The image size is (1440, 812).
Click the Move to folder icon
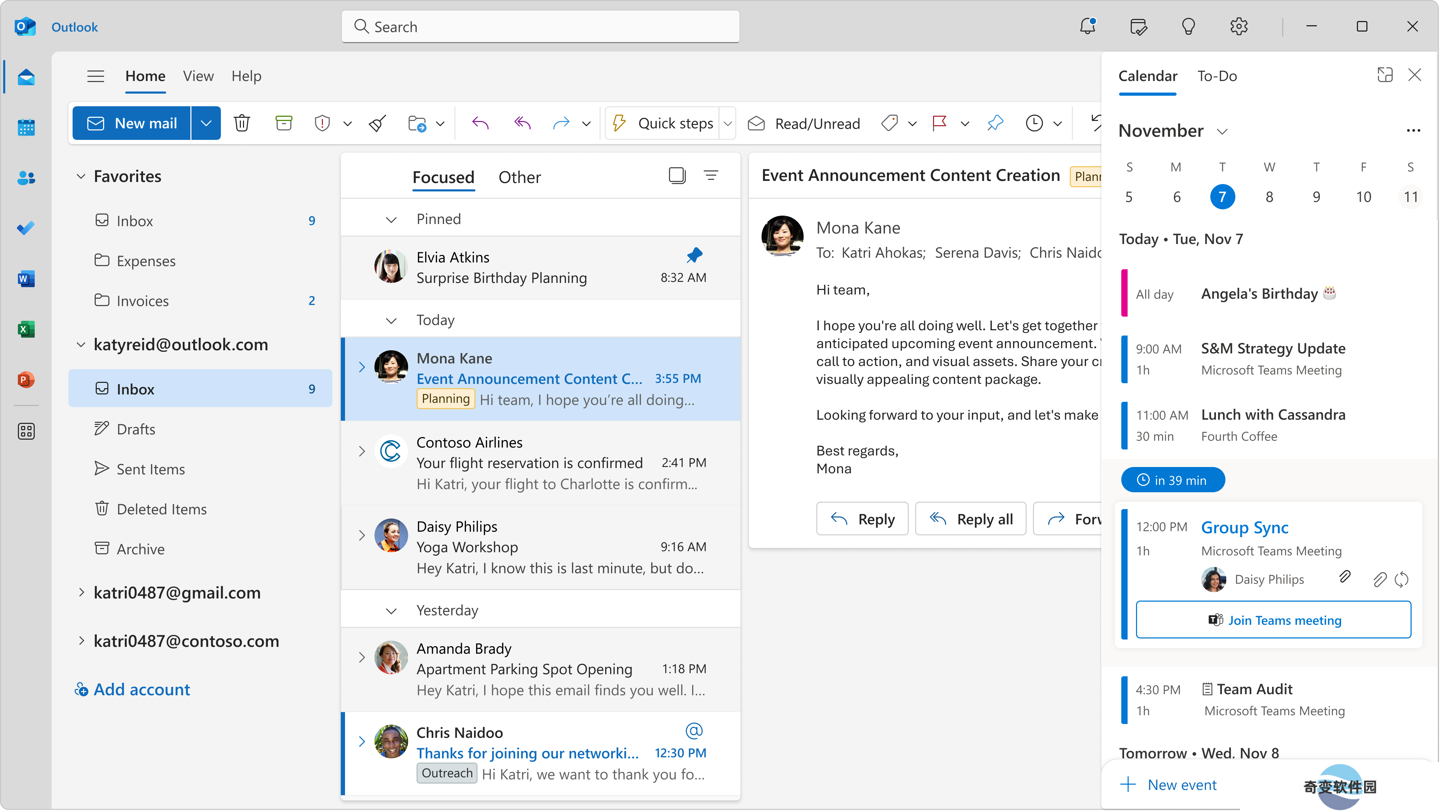[417, 123]
